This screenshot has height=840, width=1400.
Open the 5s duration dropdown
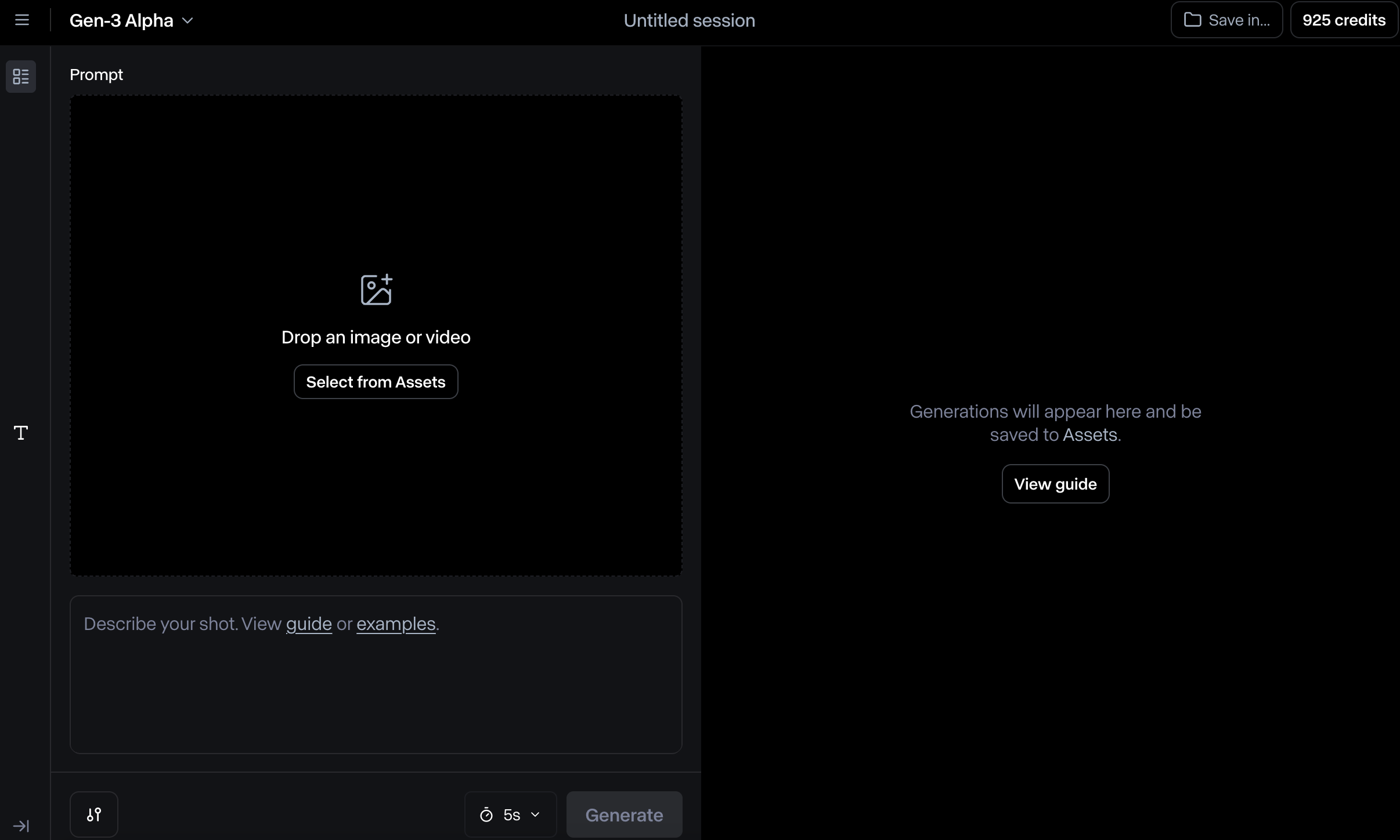511,815
